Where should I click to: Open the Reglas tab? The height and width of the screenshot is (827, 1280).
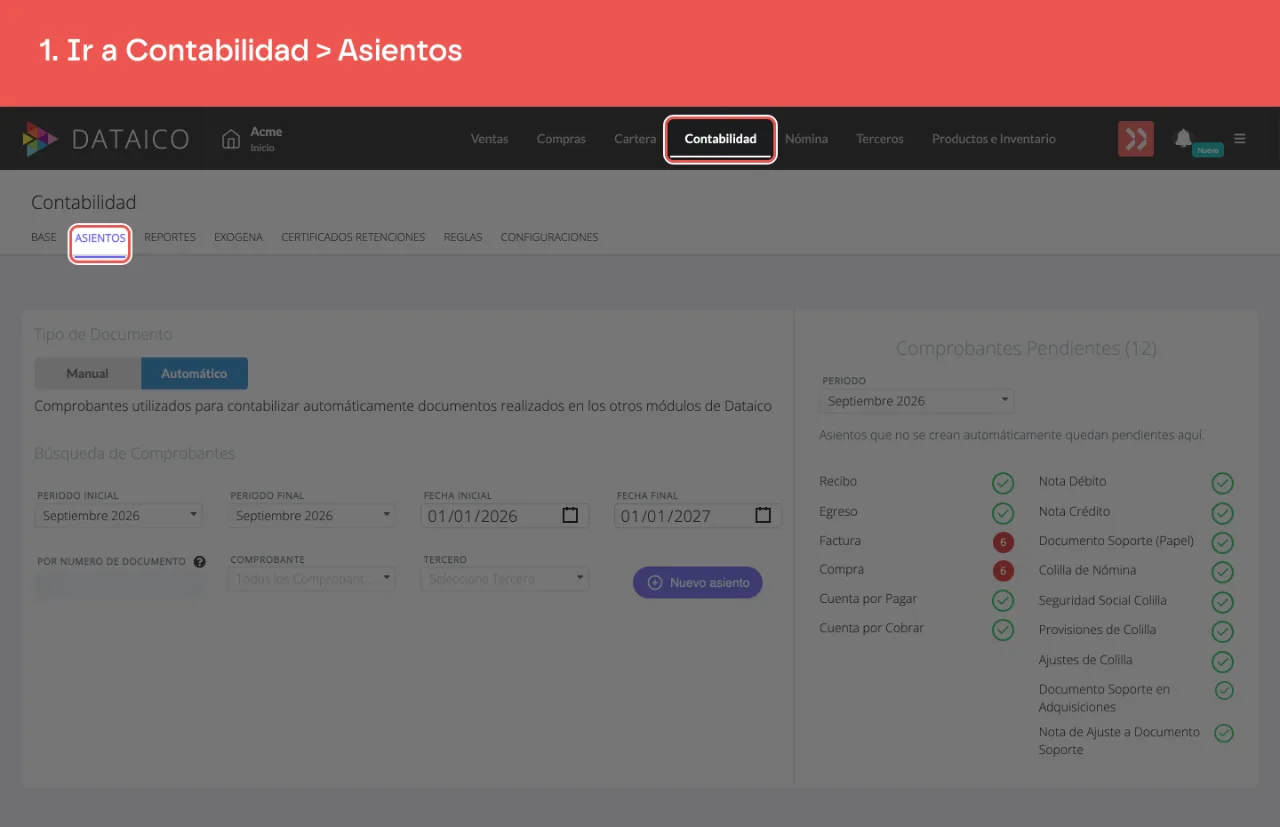pyautogui.click(x=463, y=238)
